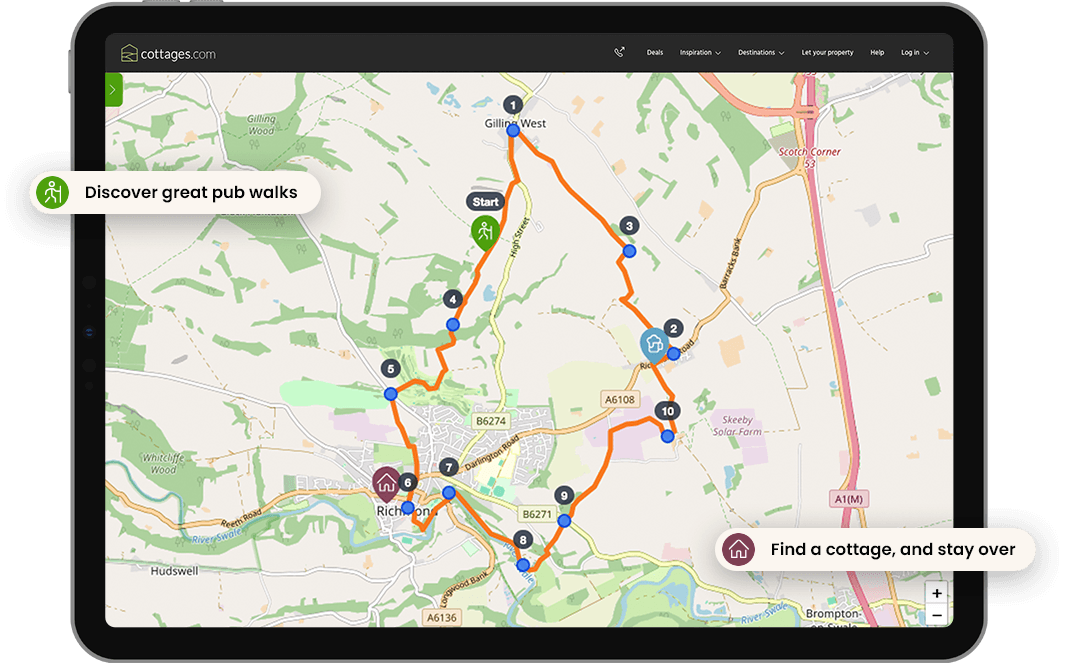Select route waypoint marker 6
The image size is (1065, 663).
click(x=408, y=483)
